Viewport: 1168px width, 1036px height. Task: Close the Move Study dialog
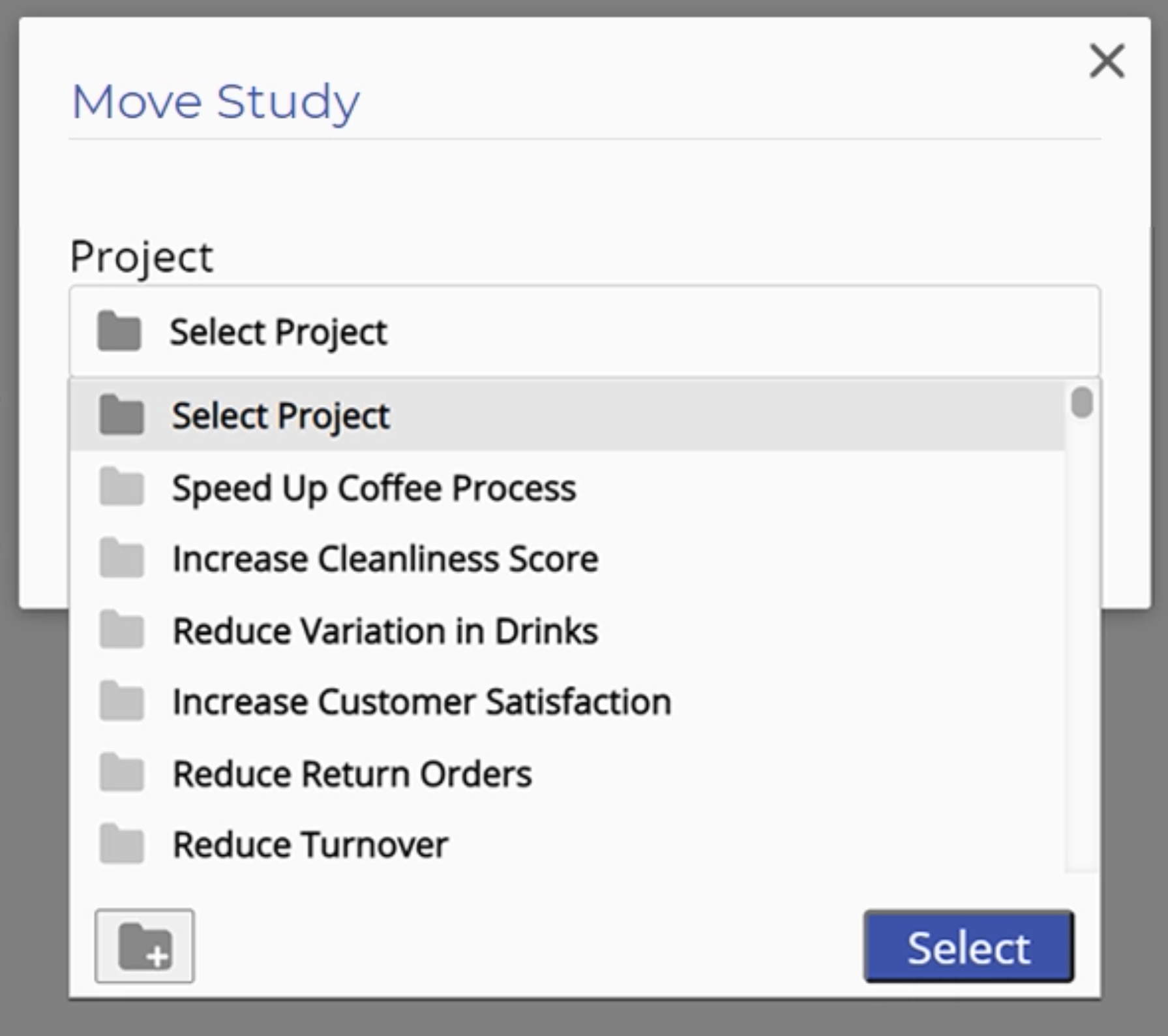pyautogui.click(x=1107, y=61)
